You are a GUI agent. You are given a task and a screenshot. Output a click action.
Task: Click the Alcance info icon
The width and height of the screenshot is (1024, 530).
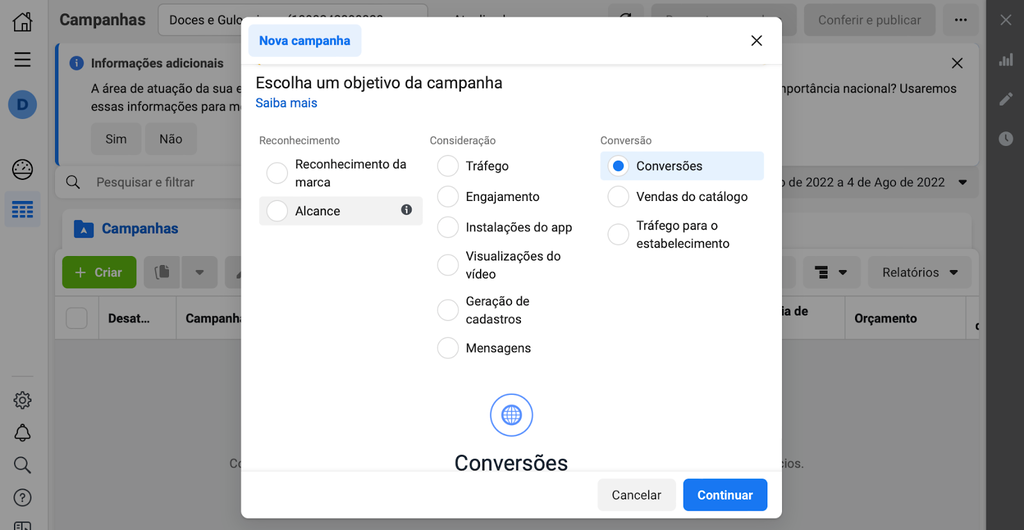pos(406,210)
